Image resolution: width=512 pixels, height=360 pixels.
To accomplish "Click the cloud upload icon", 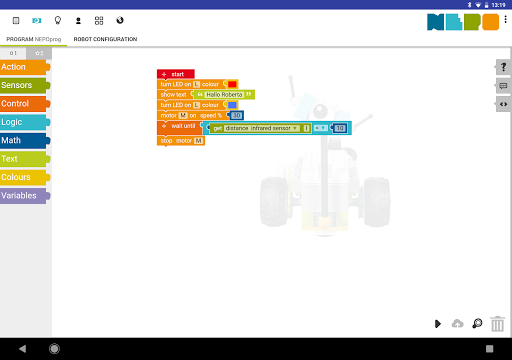I will (457, 323).
